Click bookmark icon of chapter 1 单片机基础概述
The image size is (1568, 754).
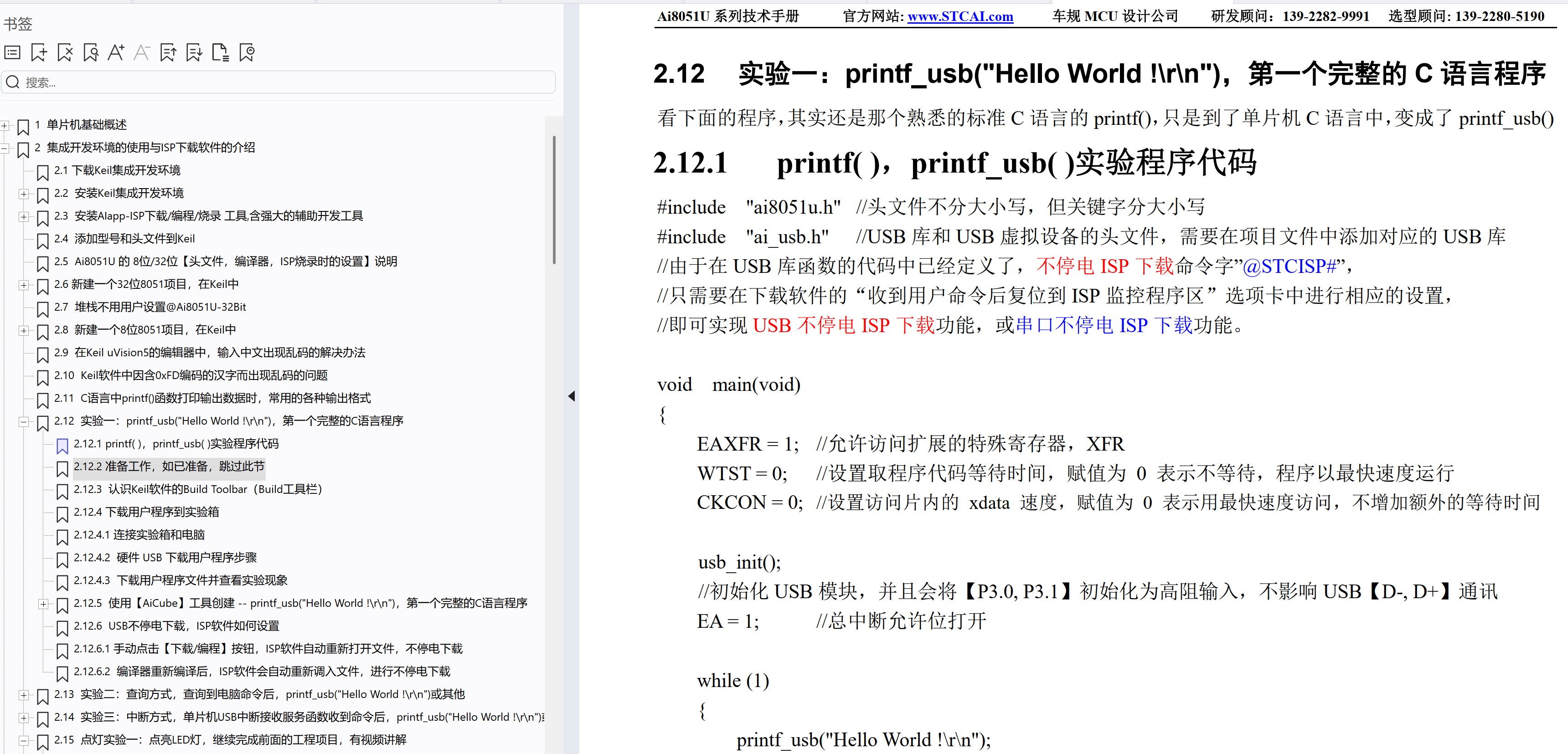click(23, 127)
